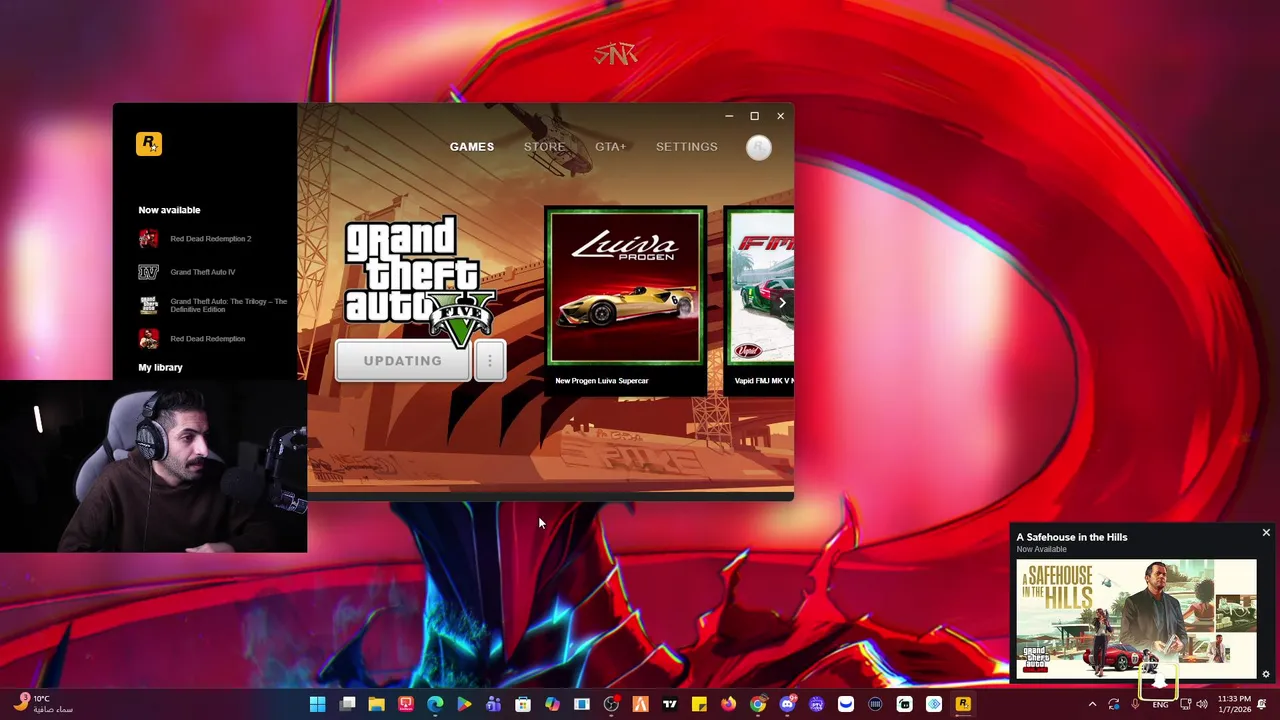This screenshot has width=1280, height=720.
Task: Open the Windows Start menu
Action: [x=318, y=704]
